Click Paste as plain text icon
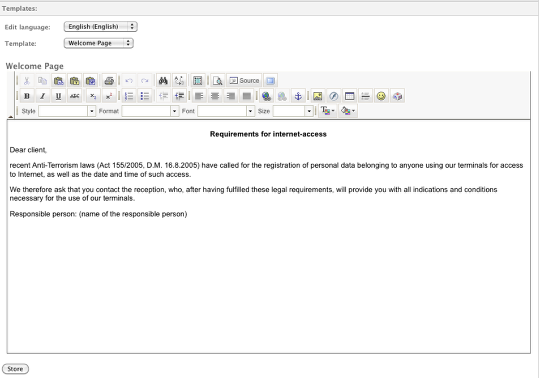This screenshot has height=378, width=540. [74, 81]
